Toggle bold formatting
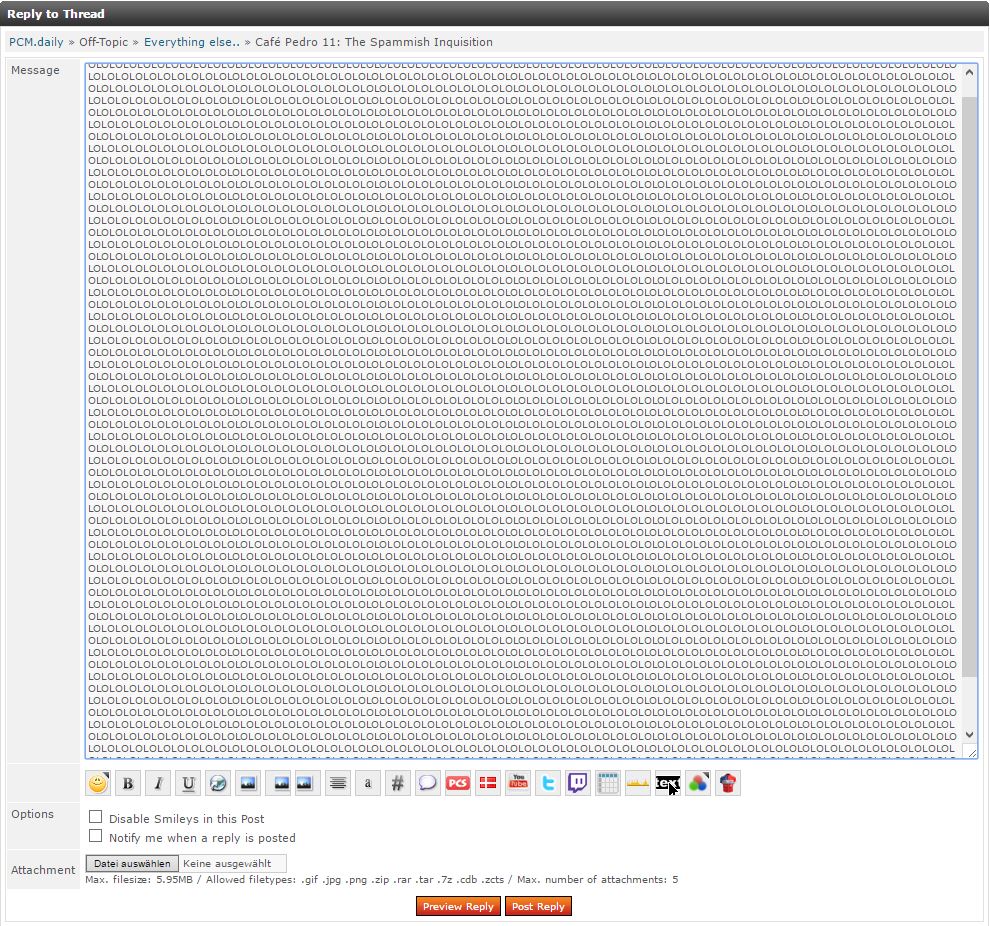990x926 pixels. [127, 784]
